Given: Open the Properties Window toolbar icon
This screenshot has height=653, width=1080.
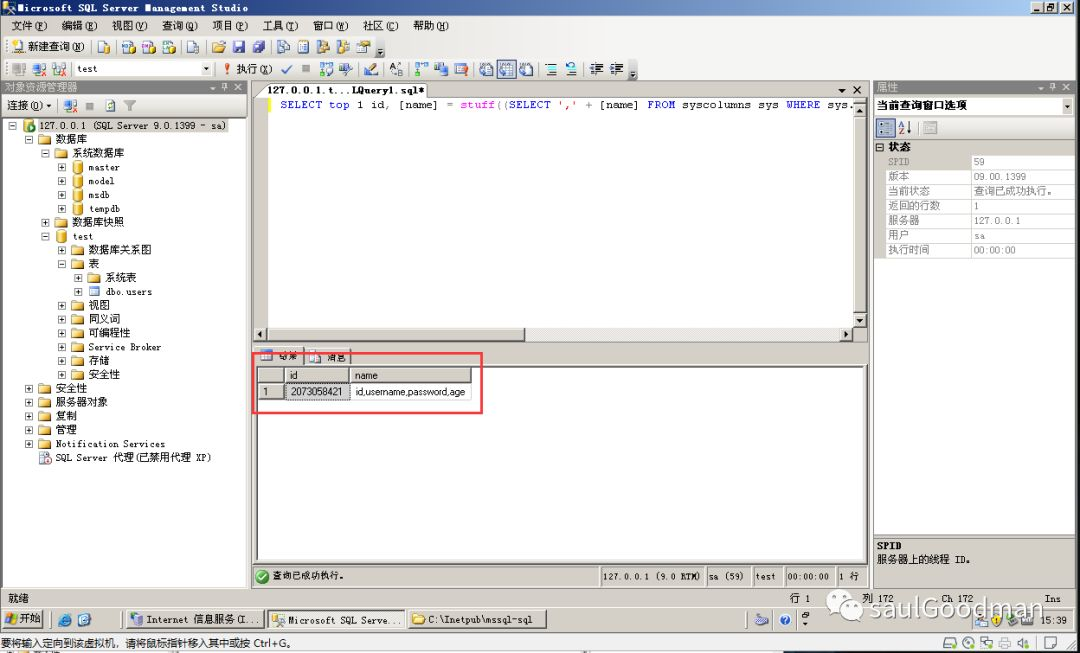Looking at the screenshot, I should pos(363,47).
